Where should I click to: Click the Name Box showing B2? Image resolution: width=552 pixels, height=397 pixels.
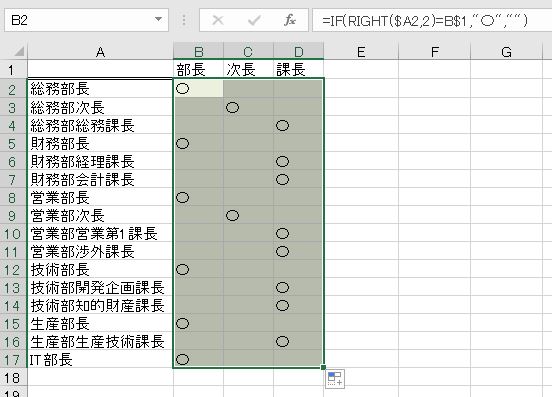click(x=86, y=20)
